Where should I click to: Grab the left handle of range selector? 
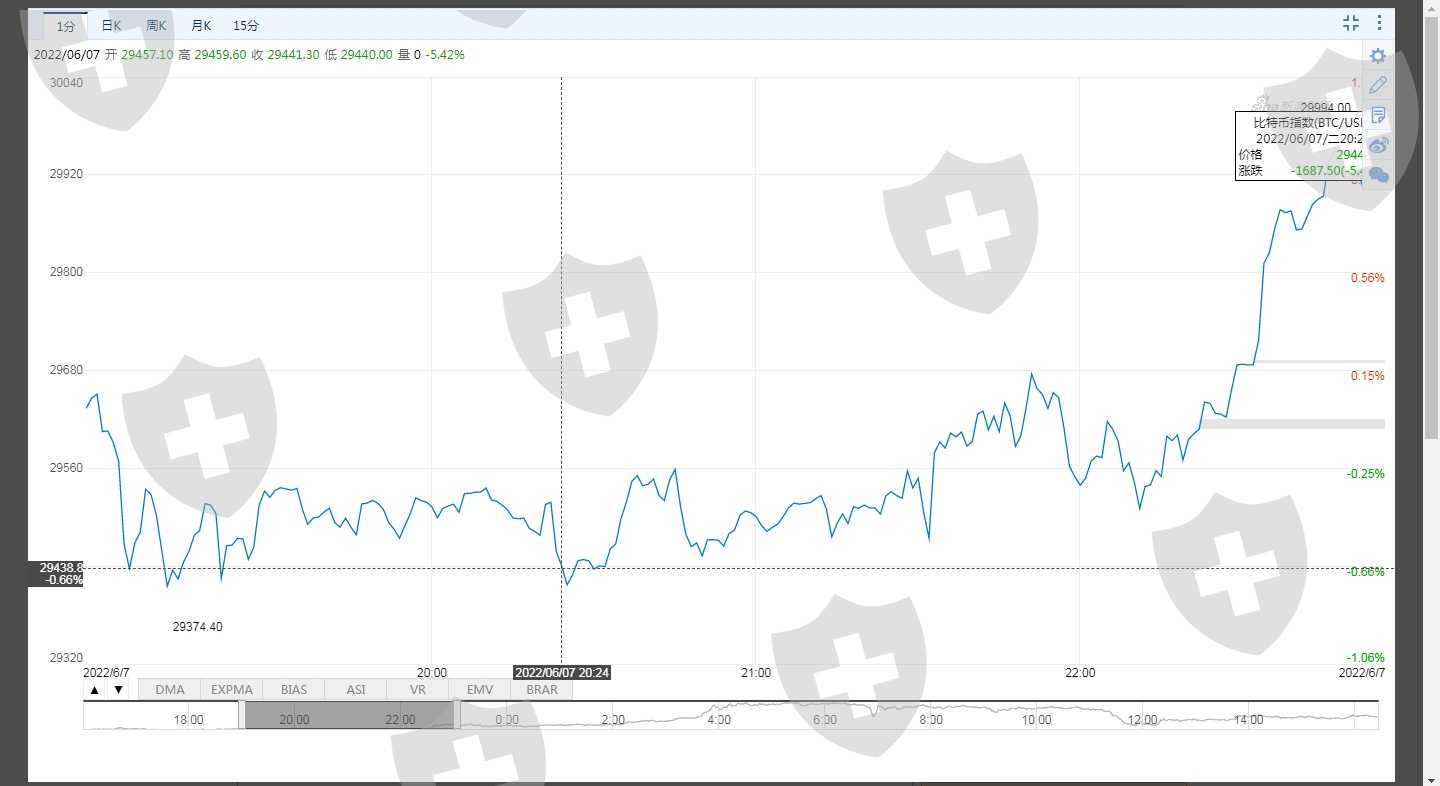pos(242,715)
